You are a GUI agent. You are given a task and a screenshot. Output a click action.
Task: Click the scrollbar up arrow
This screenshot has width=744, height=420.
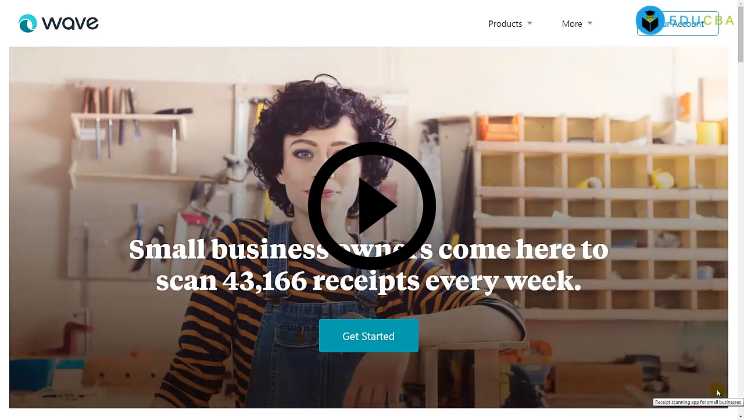[740, 2]
